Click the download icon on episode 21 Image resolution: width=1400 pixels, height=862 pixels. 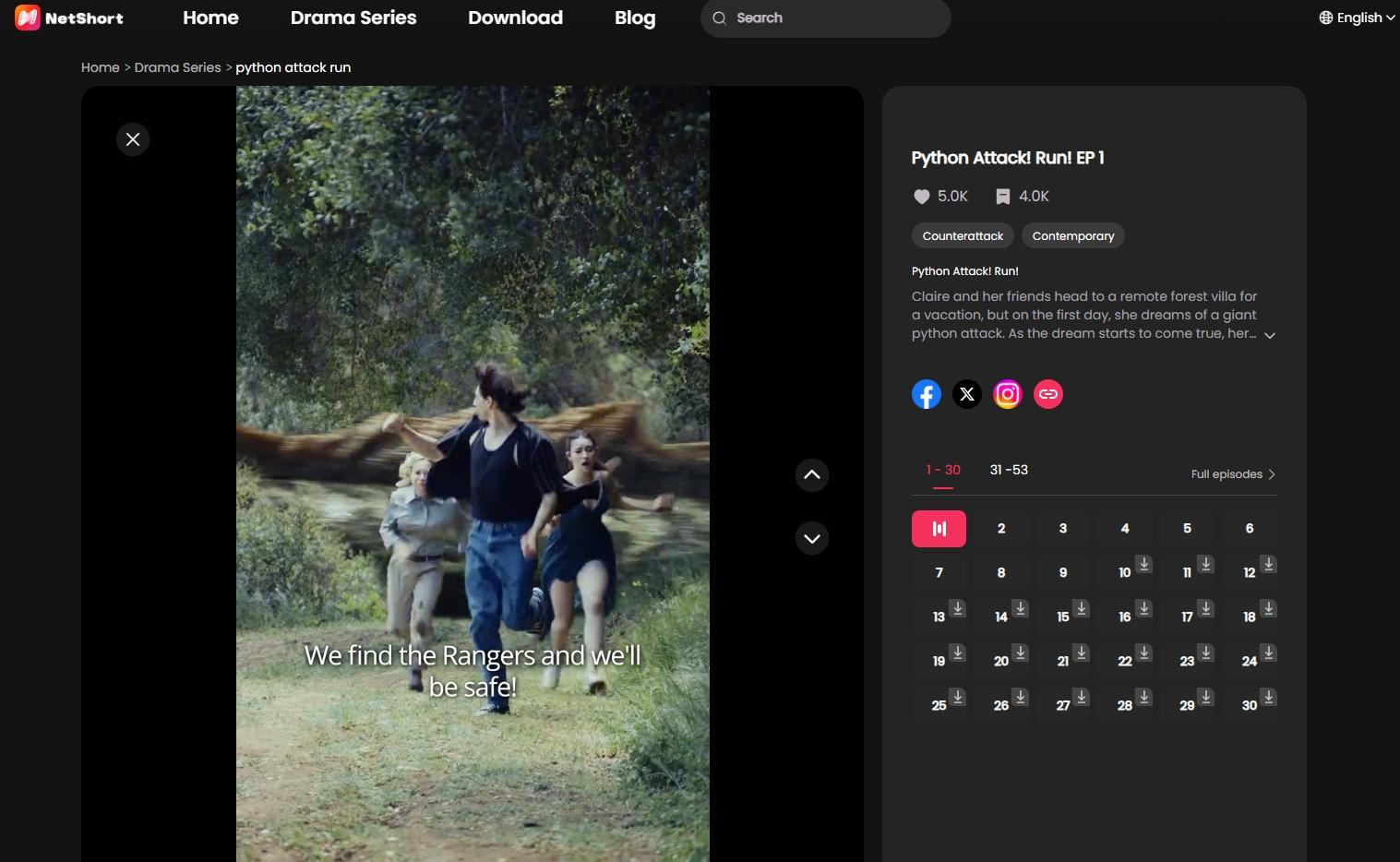1082,652
